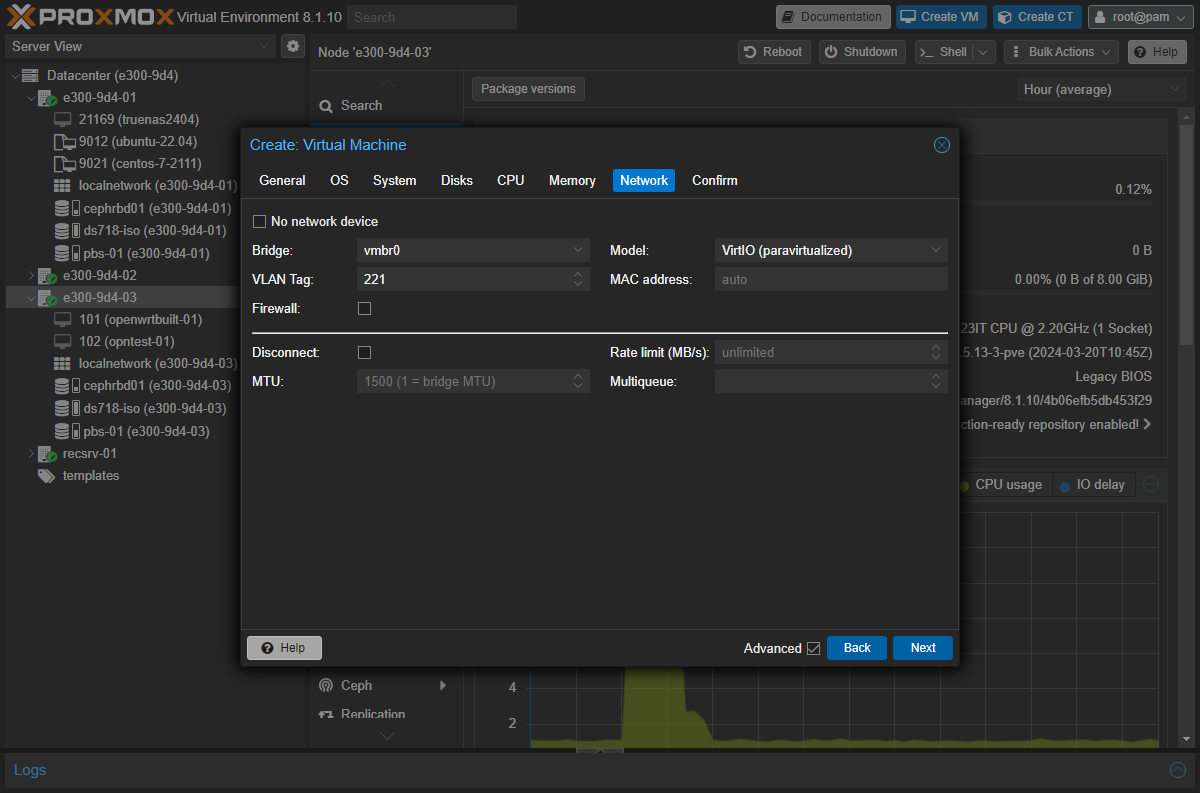
Task: Toggle the IO delay chart legend
Action: pyautogui.click(x=1092, y=485)
